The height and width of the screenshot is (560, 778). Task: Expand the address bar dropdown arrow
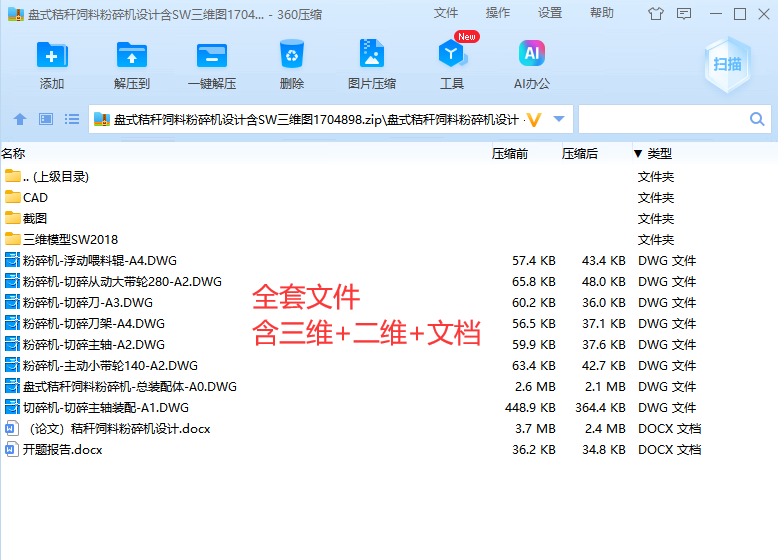pyautogui.click(x=559, y=119)
